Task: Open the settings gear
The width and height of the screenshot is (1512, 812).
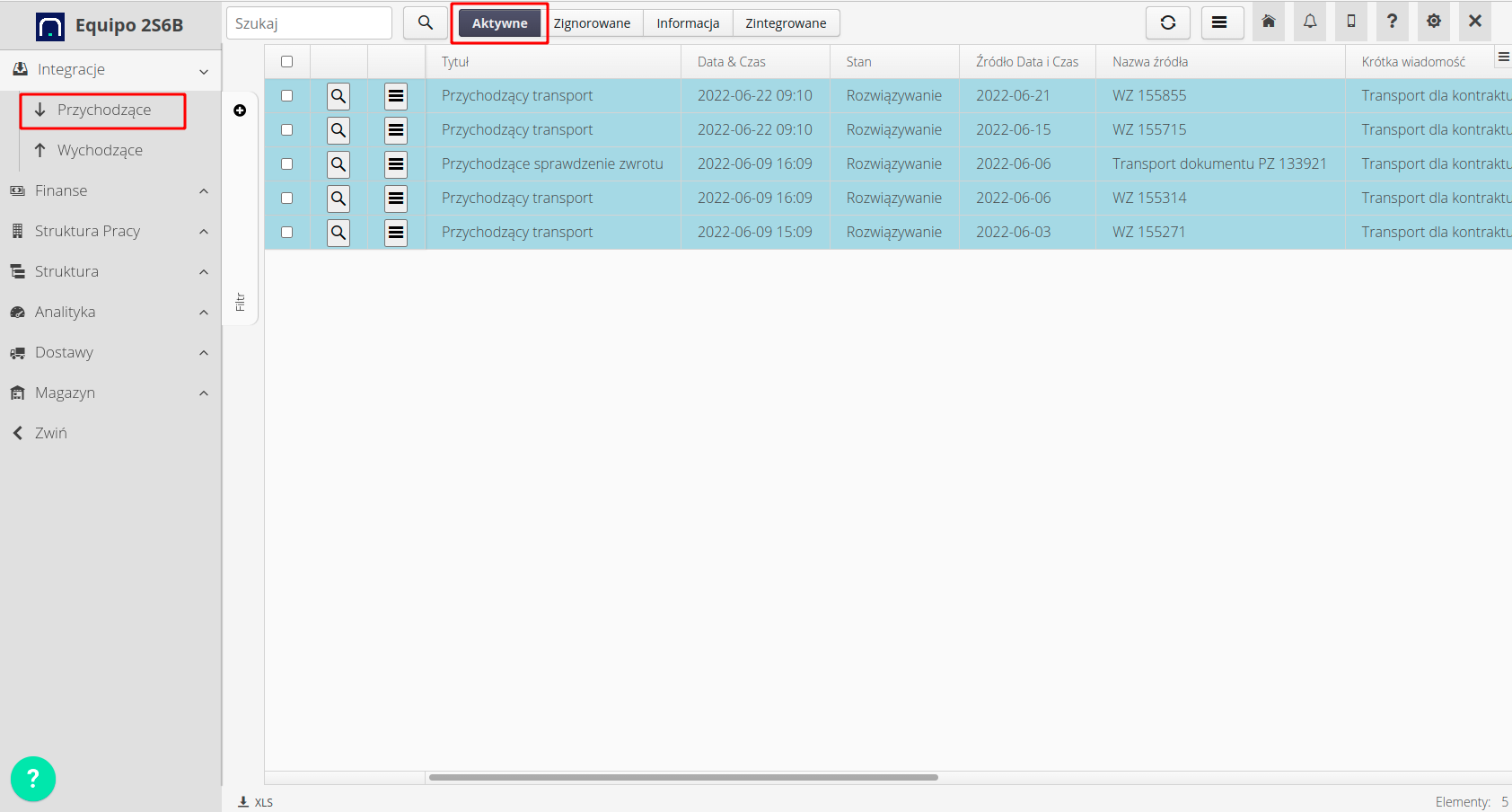Action: tap(1433, 21)
